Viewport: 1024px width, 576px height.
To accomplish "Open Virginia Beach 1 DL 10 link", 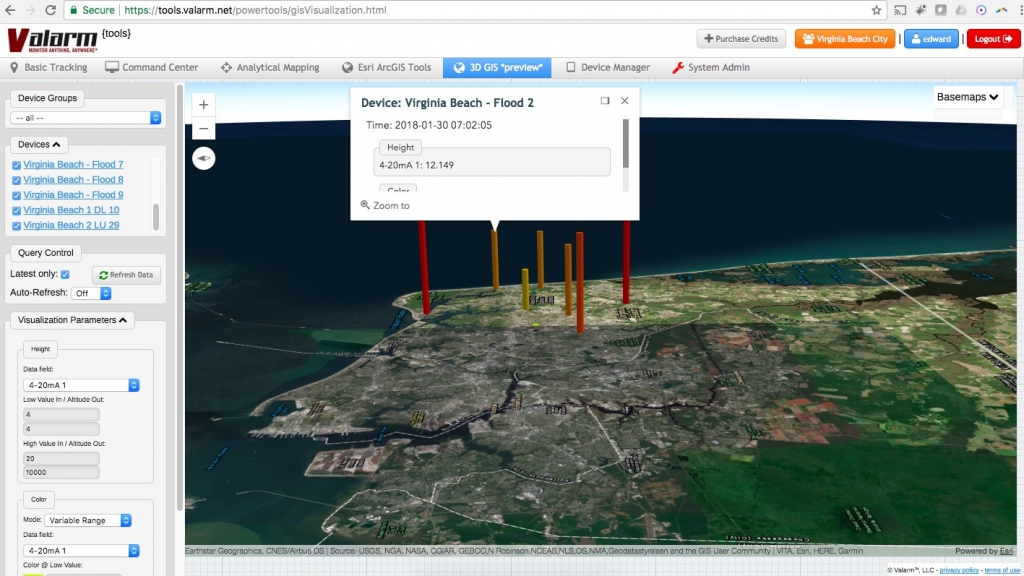I will coord(71,210).
